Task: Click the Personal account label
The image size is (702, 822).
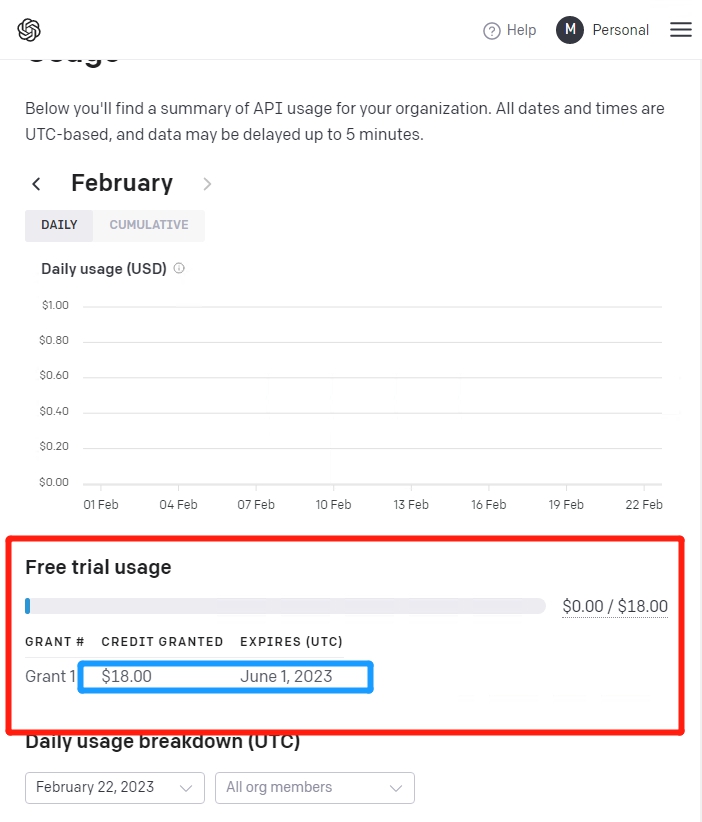Action: pos(621,30)
